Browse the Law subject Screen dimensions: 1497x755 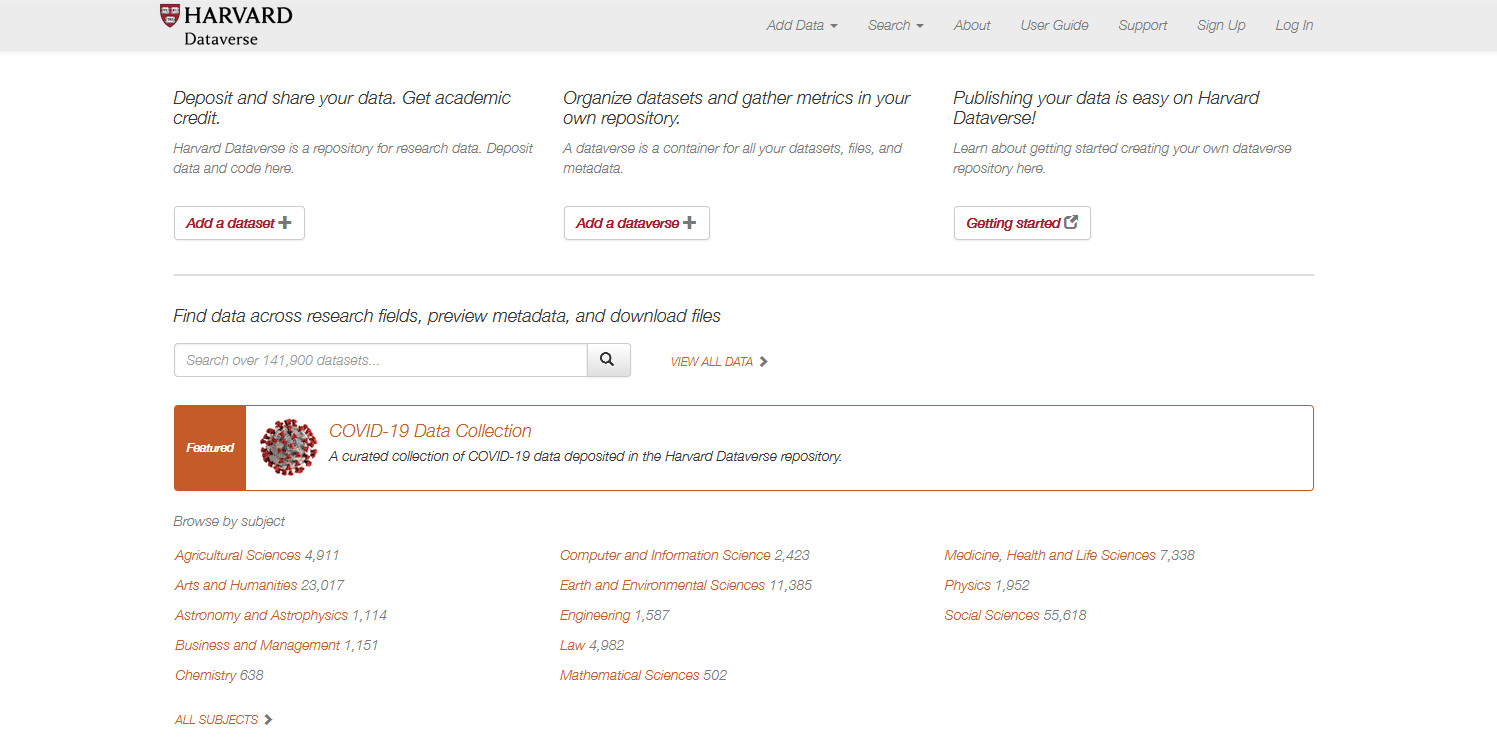(572, 645)
